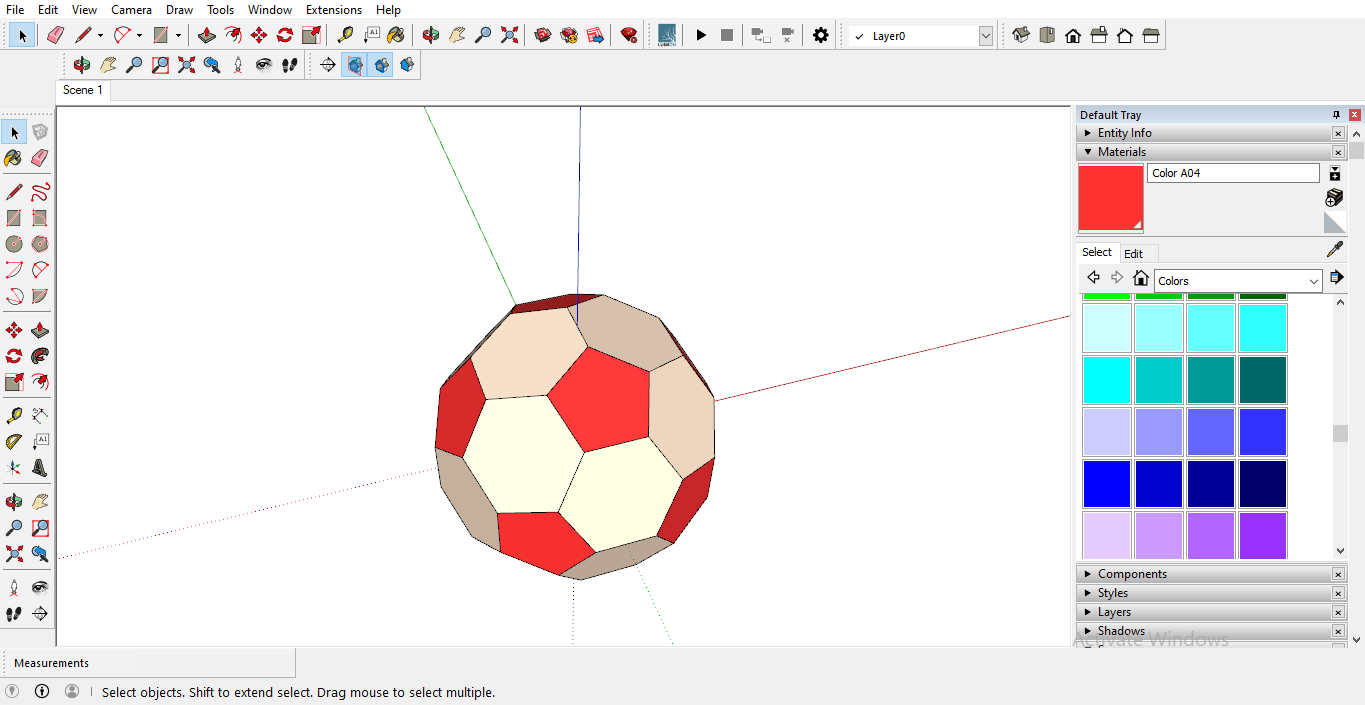
Task: Open the settings gear icon in toolbar
Action: point(820,35)
